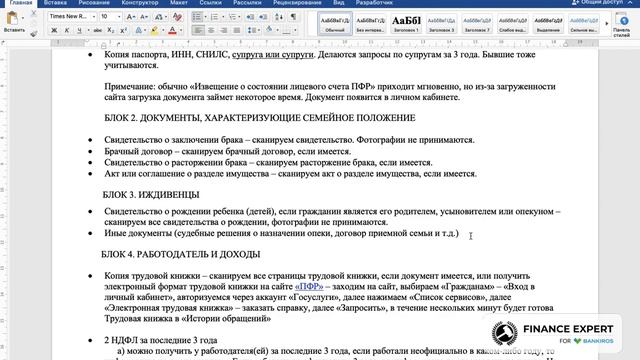Switch to the Рисование tab
This screenshot has height=360, width=640.
tap(94, 2)
